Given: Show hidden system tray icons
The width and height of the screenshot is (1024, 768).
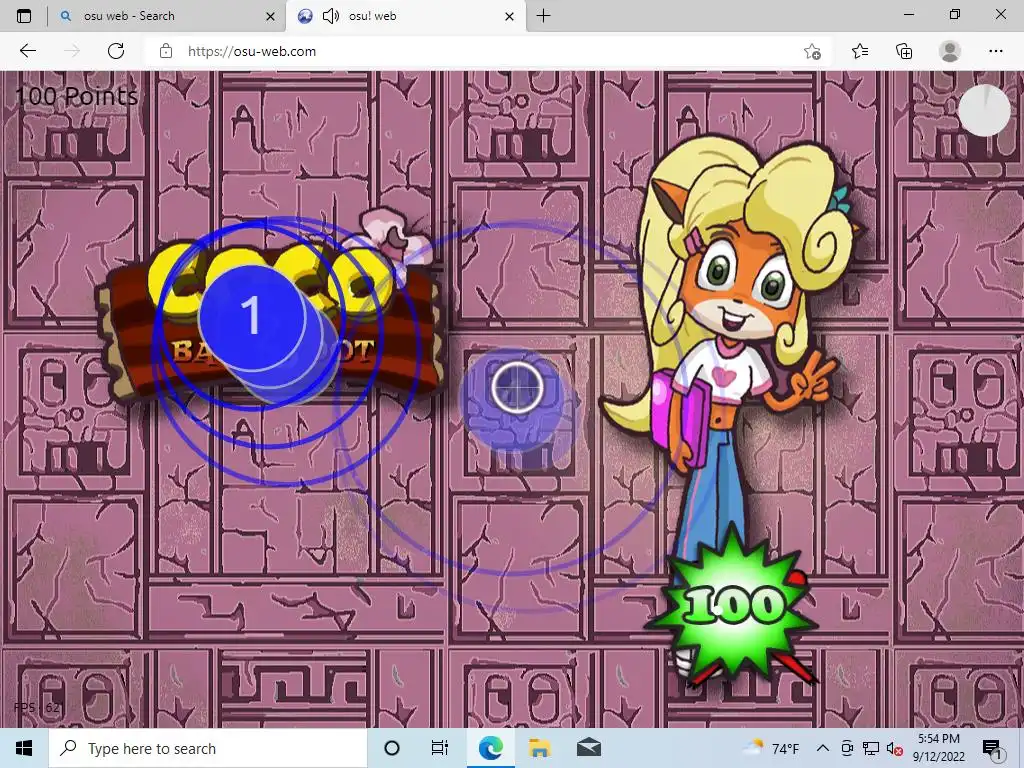Looking at the screenshot, I should (x=823, y=748).
